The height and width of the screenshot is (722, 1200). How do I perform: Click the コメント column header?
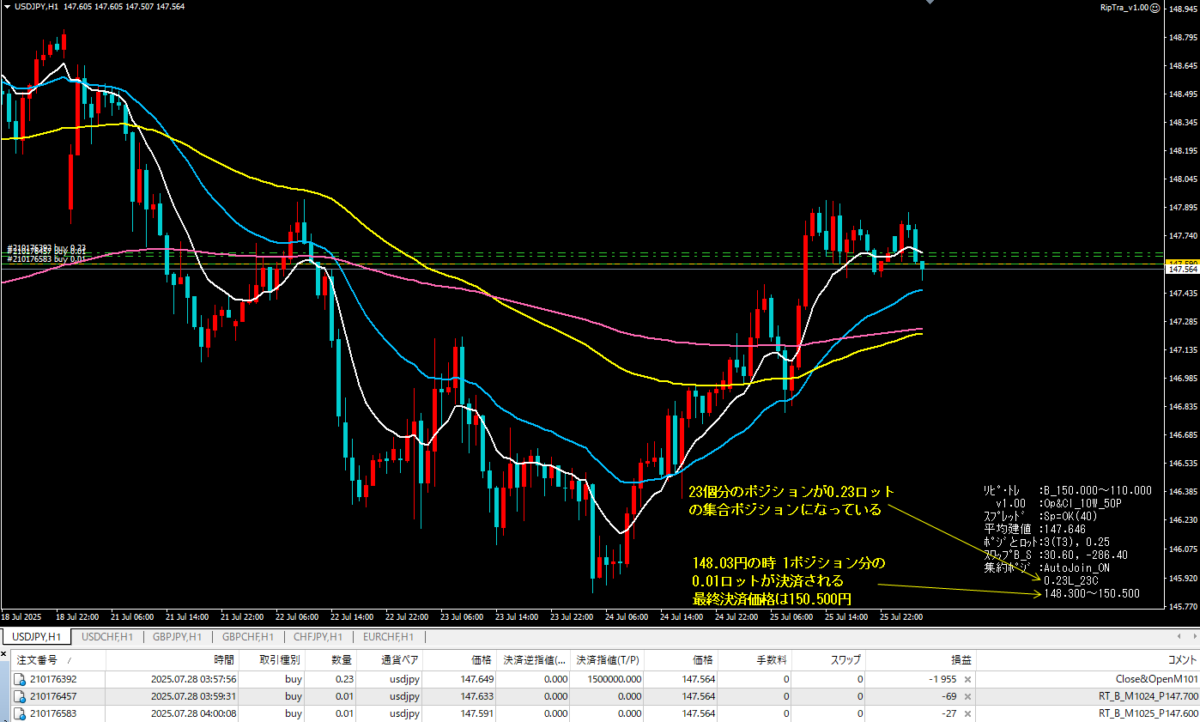click(1172, 660)
